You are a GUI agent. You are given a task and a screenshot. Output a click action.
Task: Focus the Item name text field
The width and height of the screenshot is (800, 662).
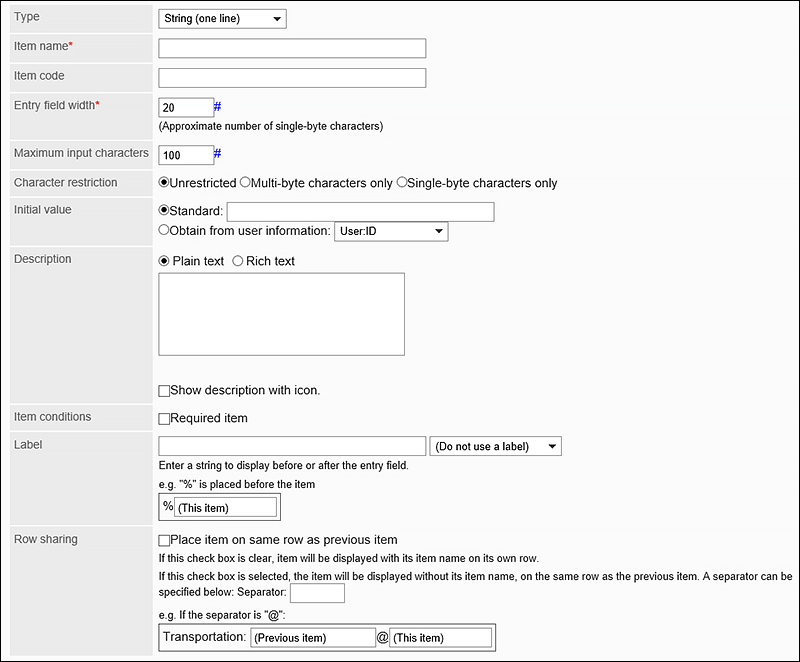(x=292, y=48)
